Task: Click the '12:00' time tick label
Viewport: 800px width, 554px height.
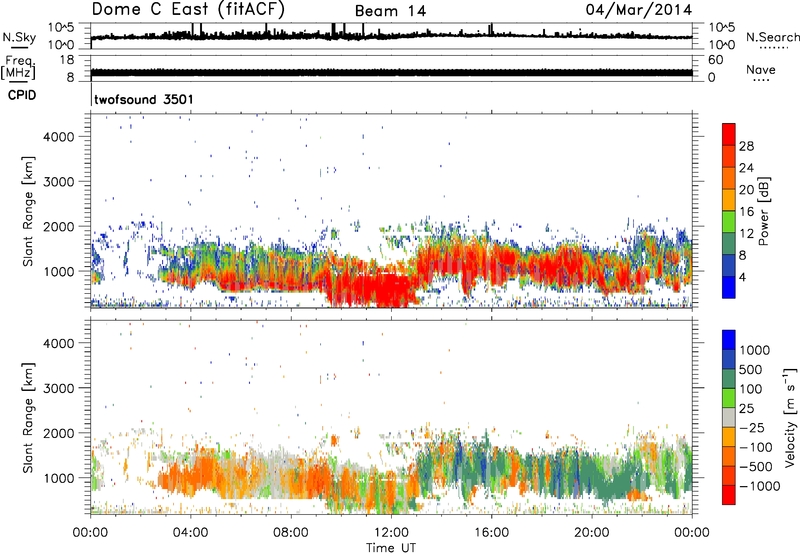Action: click(x=391, y=533)
